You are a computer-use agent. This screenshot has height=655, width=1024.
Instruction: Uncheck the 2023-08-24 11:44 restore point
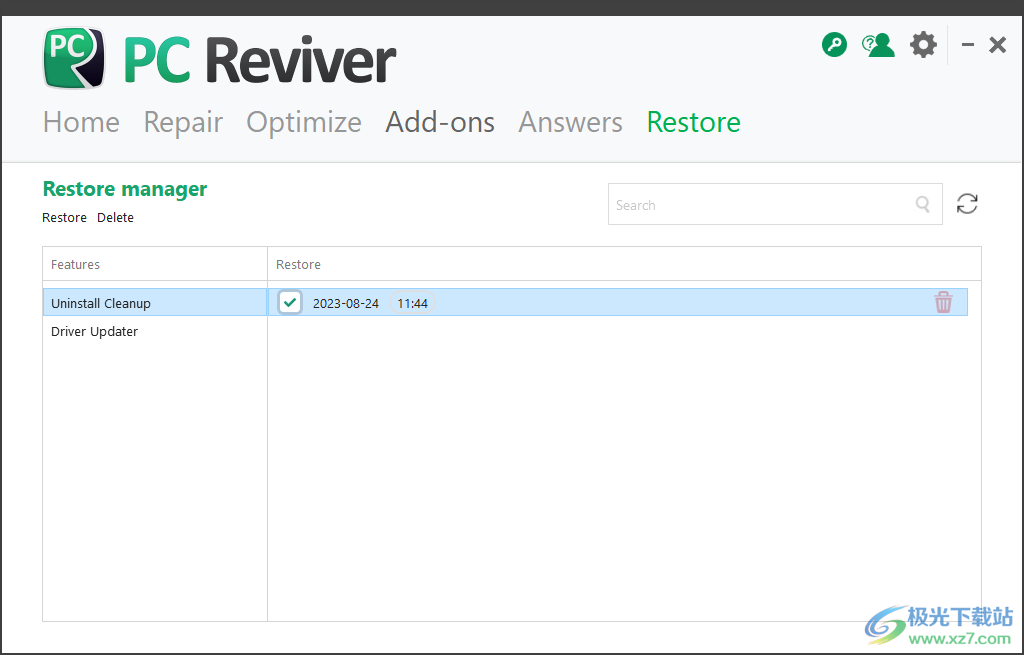[290, 302]
